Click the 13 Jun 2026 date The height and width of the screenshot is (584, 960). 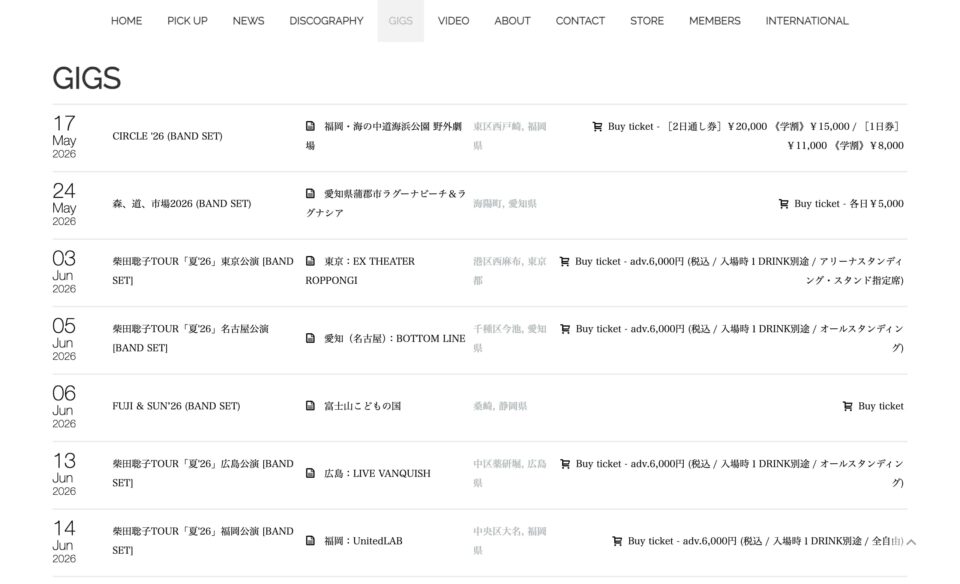click(x=64, y=474)
